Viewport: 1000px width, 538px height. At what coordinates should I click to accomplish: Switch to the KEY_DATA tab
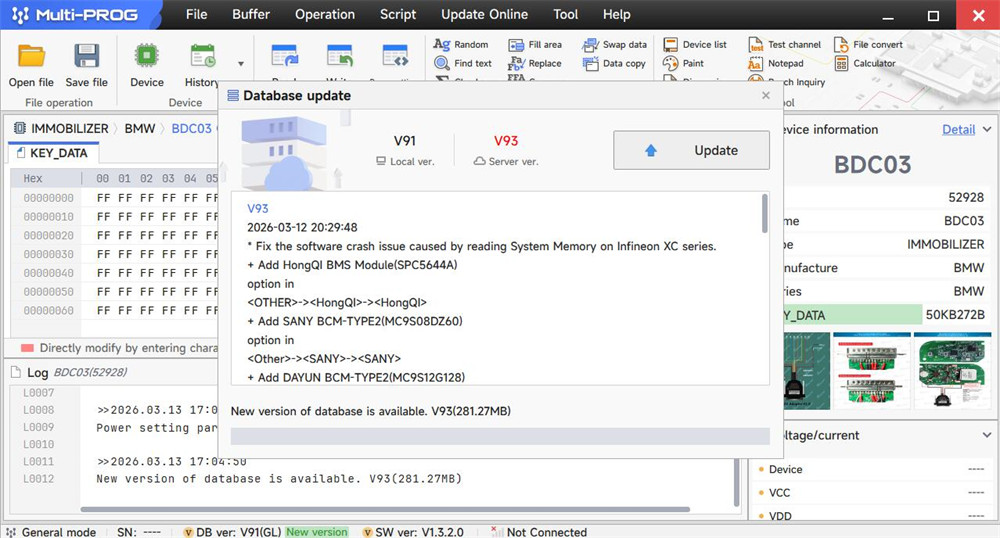pyautogui.click(x=59, y=153)
